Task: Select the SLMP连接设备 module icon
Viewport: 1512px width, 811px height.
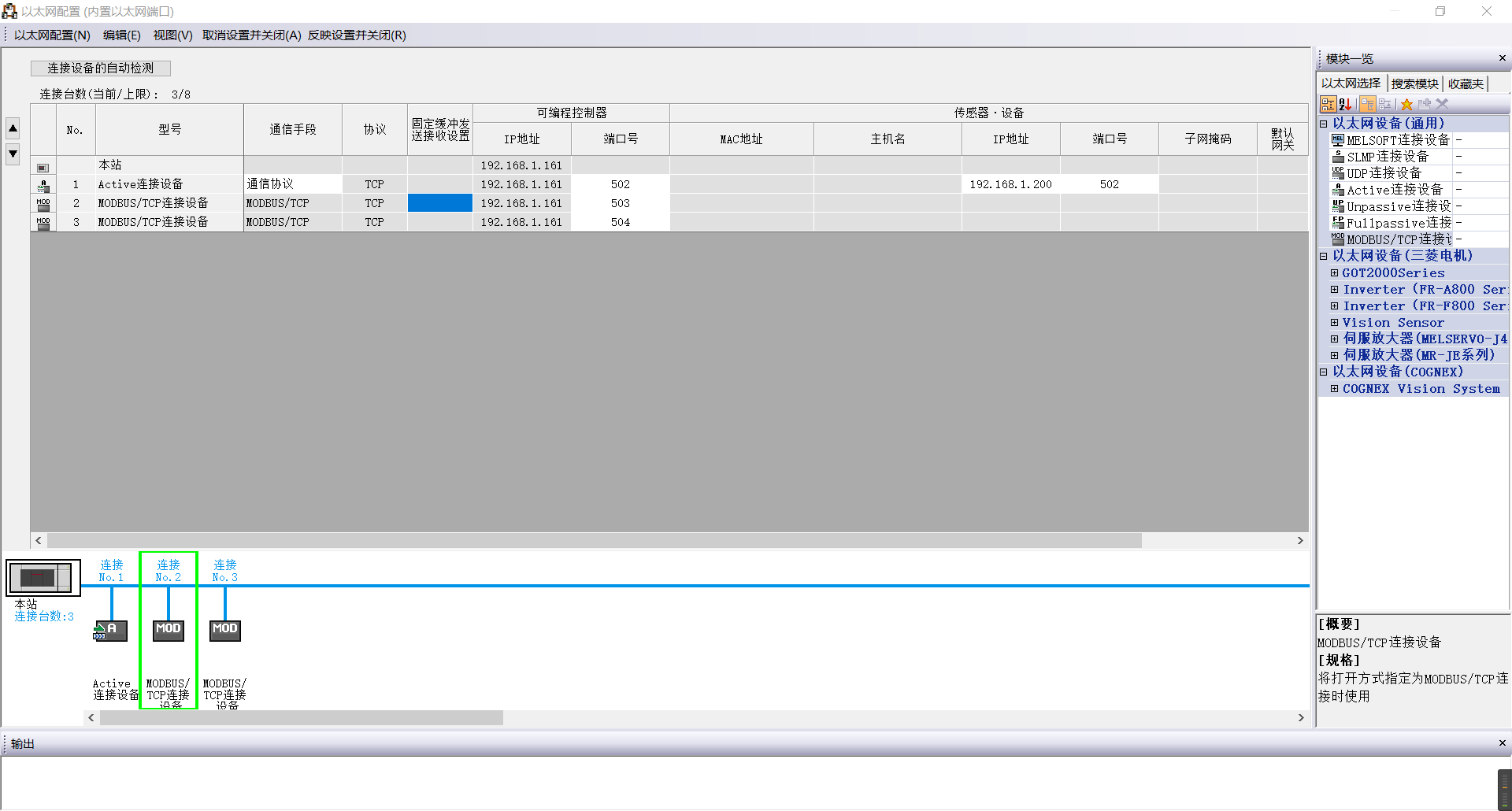Action: [x=1337, y=157]
